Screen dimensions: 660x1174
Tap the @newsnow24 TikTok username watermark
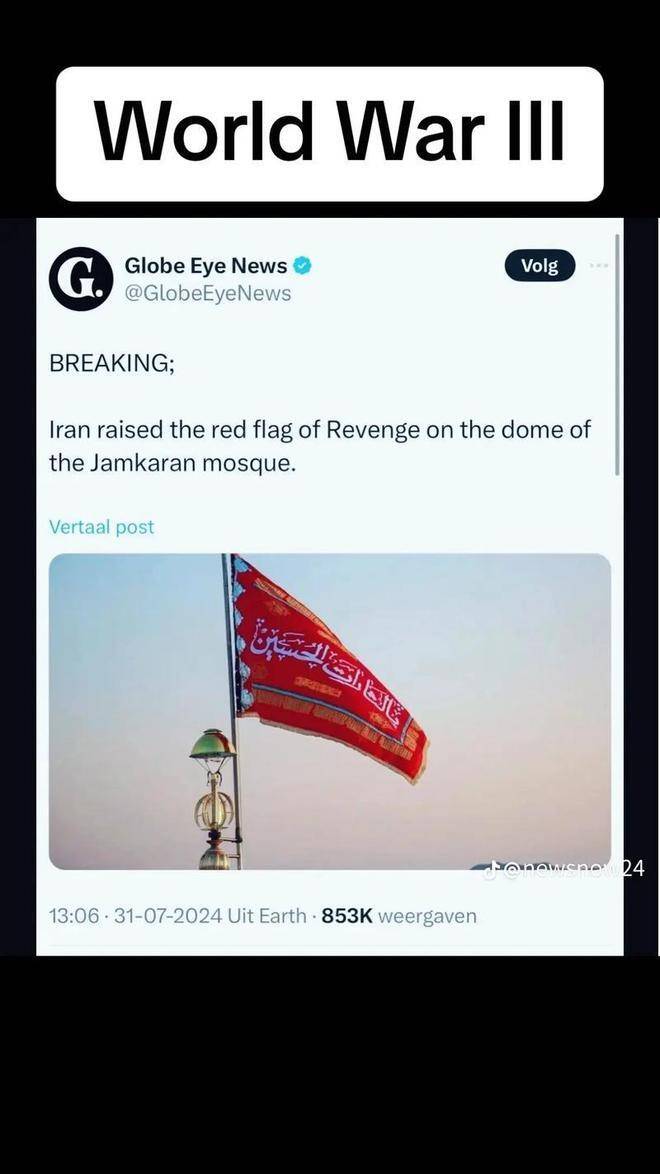pyautogui.click(x=574, y=869)
